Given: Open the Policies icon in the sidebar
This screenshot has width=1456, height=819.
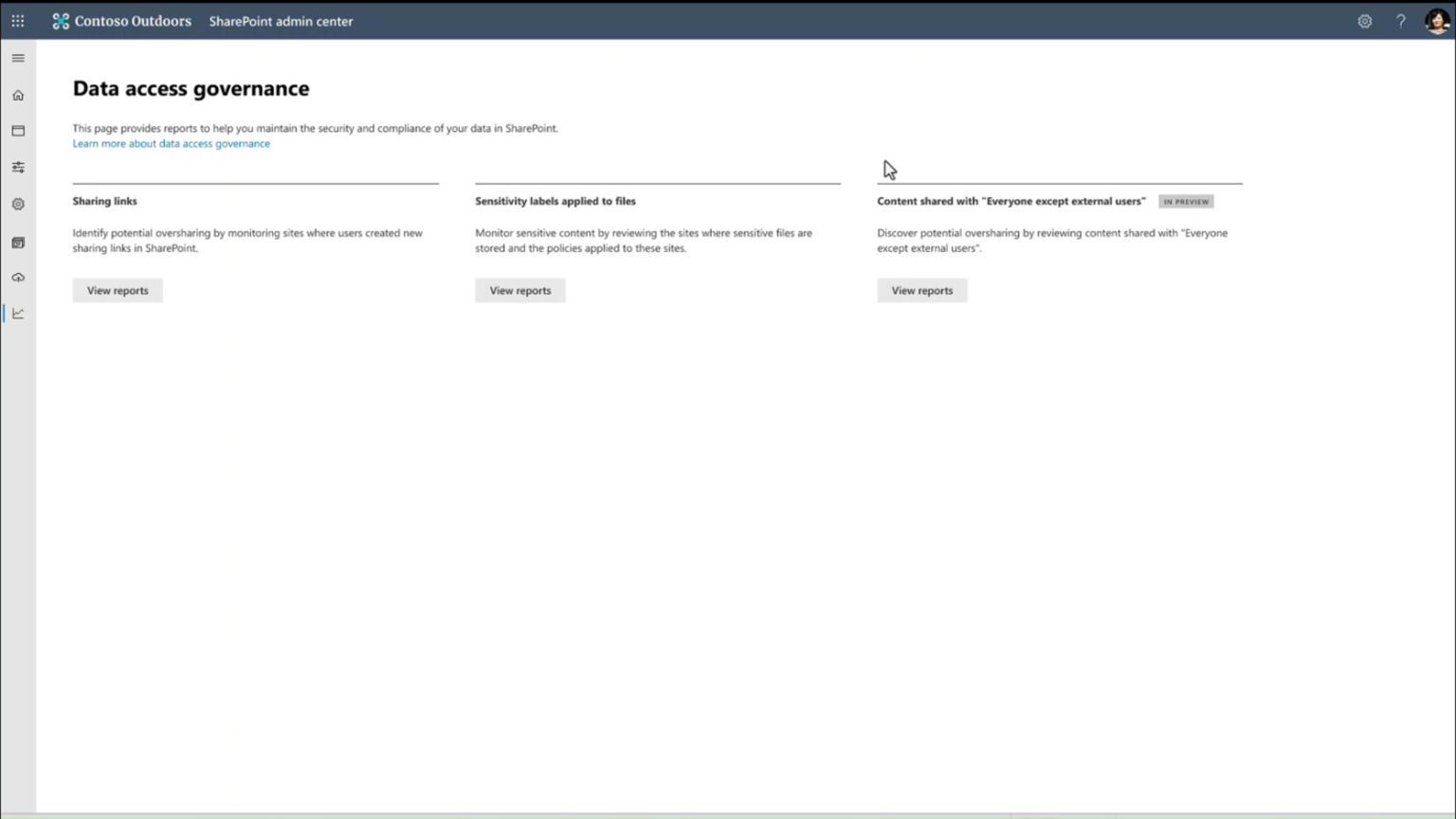Looking at the screenshot, I should click(x=17, y=167).
